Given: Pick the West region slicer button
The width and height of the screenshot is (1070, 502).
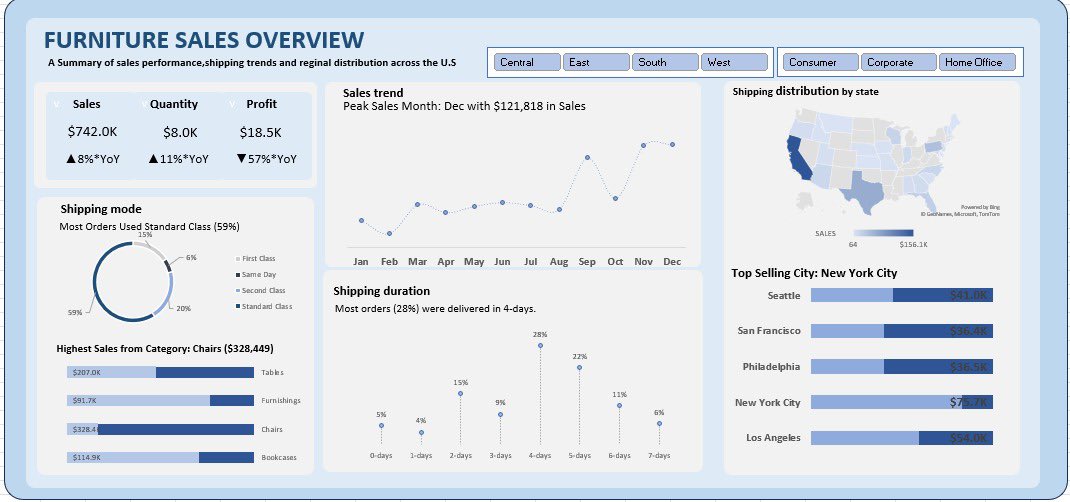Looking at the screenshot, I should pos(734,62).
